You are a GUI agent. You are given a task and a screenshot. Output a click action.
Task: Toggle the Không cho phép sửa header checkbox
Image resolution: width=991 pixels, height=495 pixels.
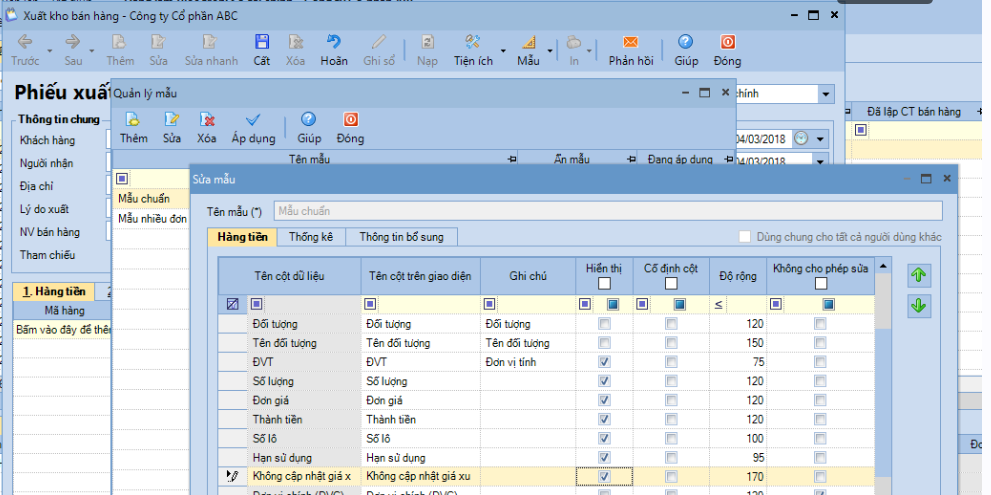click(820, 283)
